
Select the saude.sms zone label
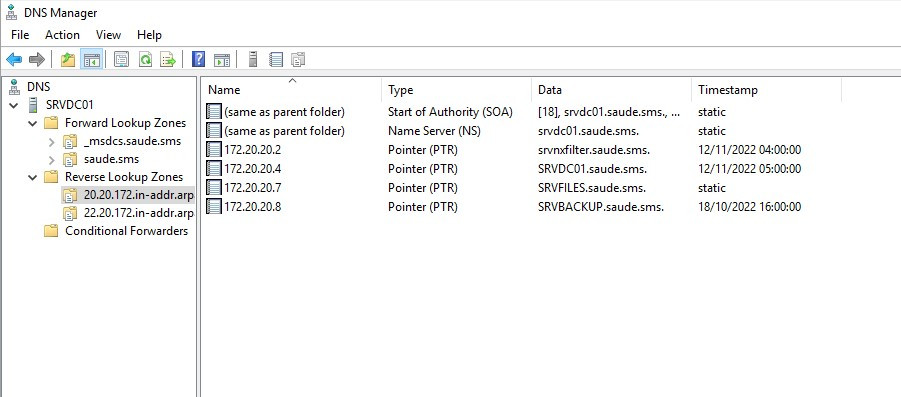tap(111, 159)
